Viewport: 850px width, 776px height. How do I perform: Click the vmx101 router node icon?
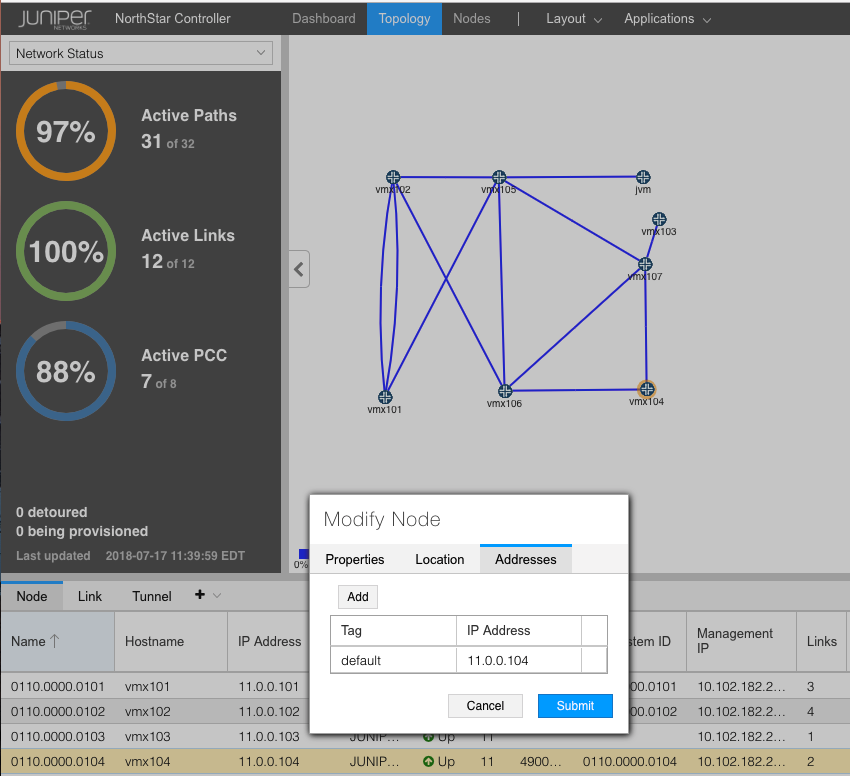click(385, 397)
